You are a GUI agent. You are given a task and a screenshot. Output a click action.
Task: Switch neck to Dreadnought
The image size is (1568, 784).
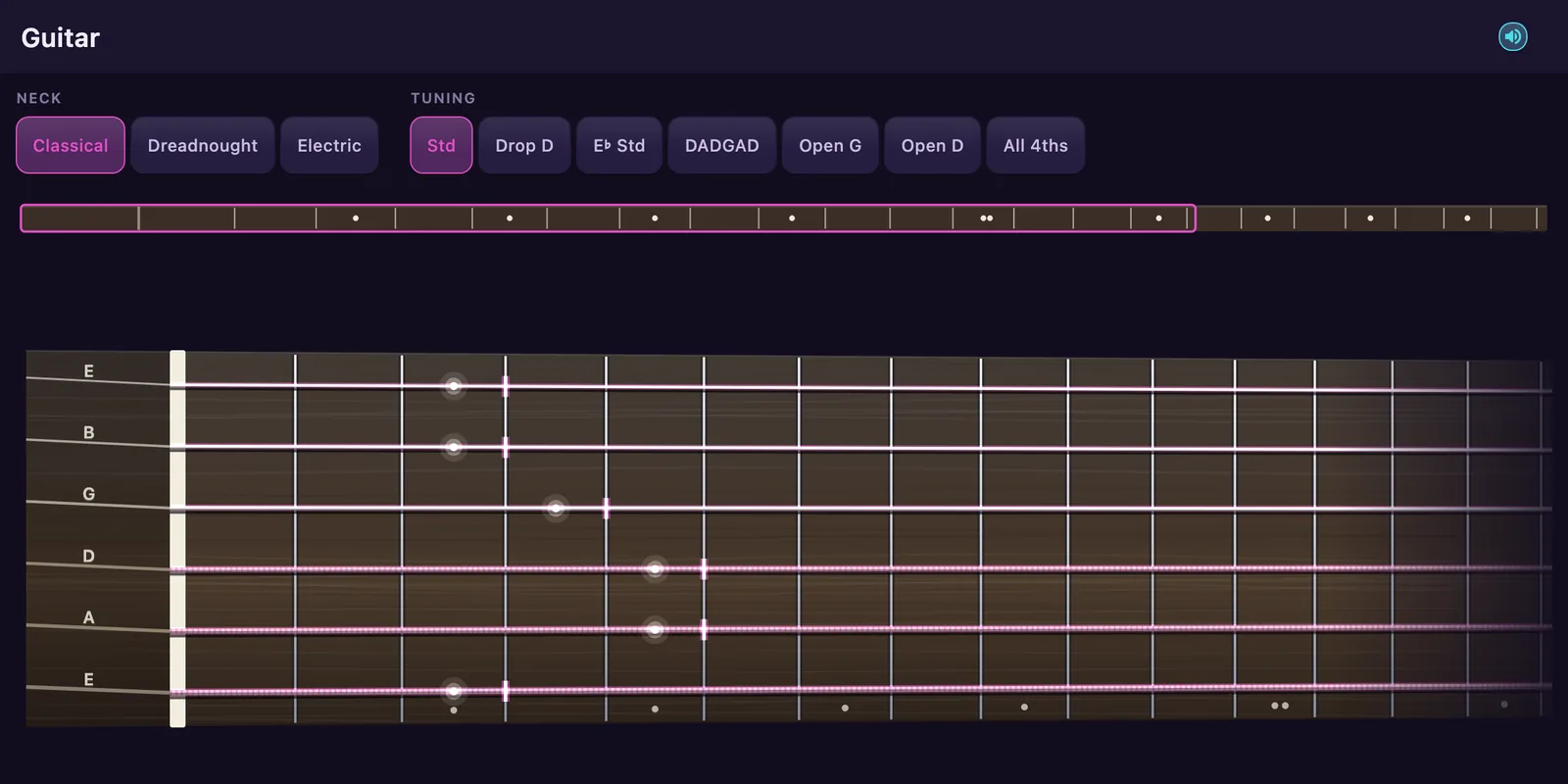coord(203,145)
